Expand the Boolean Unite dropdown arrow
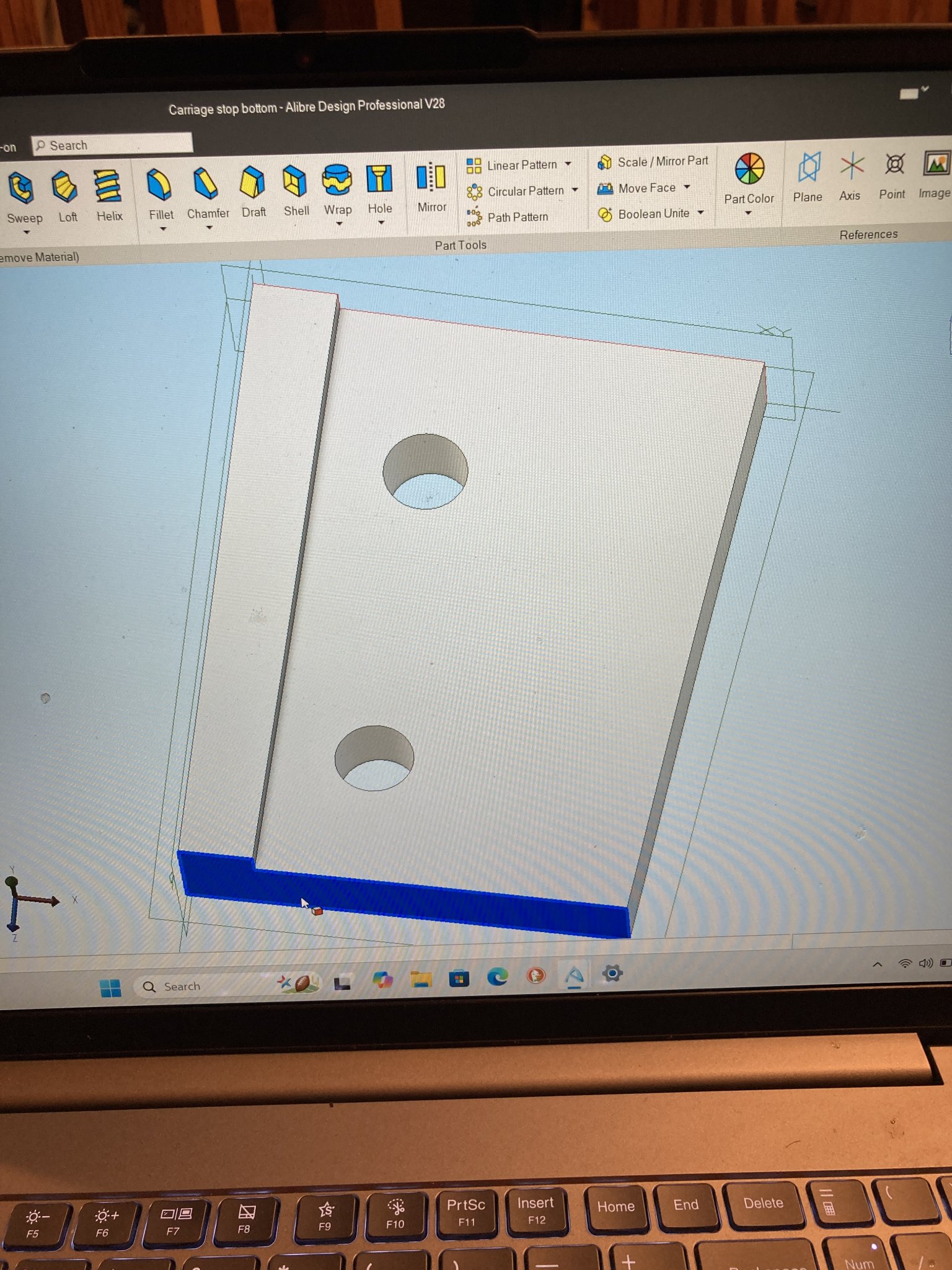This screenshot has height=1270, width=952. click(701, 213)
